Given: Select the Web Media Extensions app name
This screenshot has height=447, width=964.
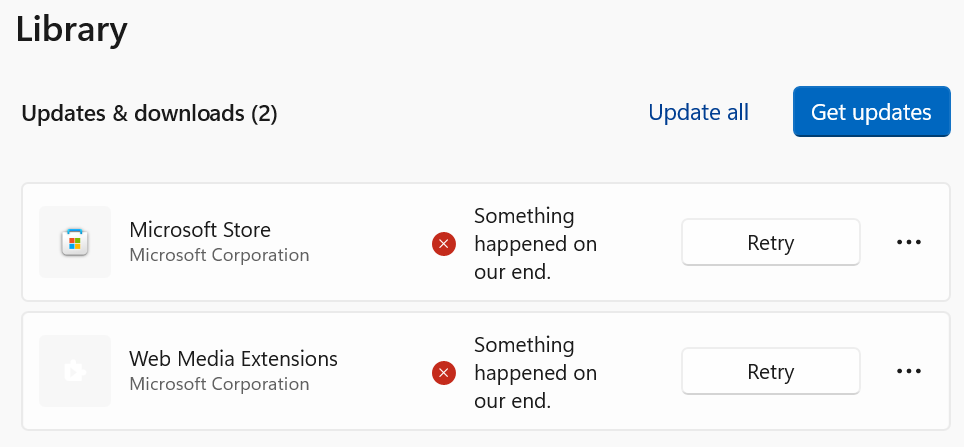Looking at the screenshot, I should [x=233, y=358].
